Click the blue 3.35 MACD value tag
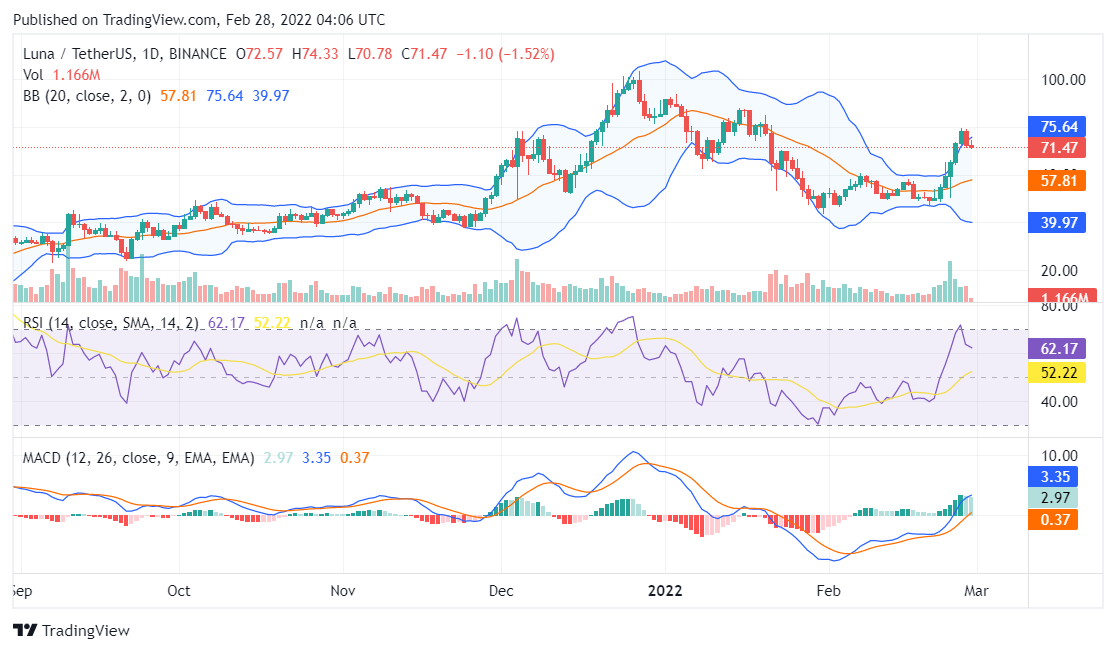This screenshot has height=652, width=1116. 1058,476
